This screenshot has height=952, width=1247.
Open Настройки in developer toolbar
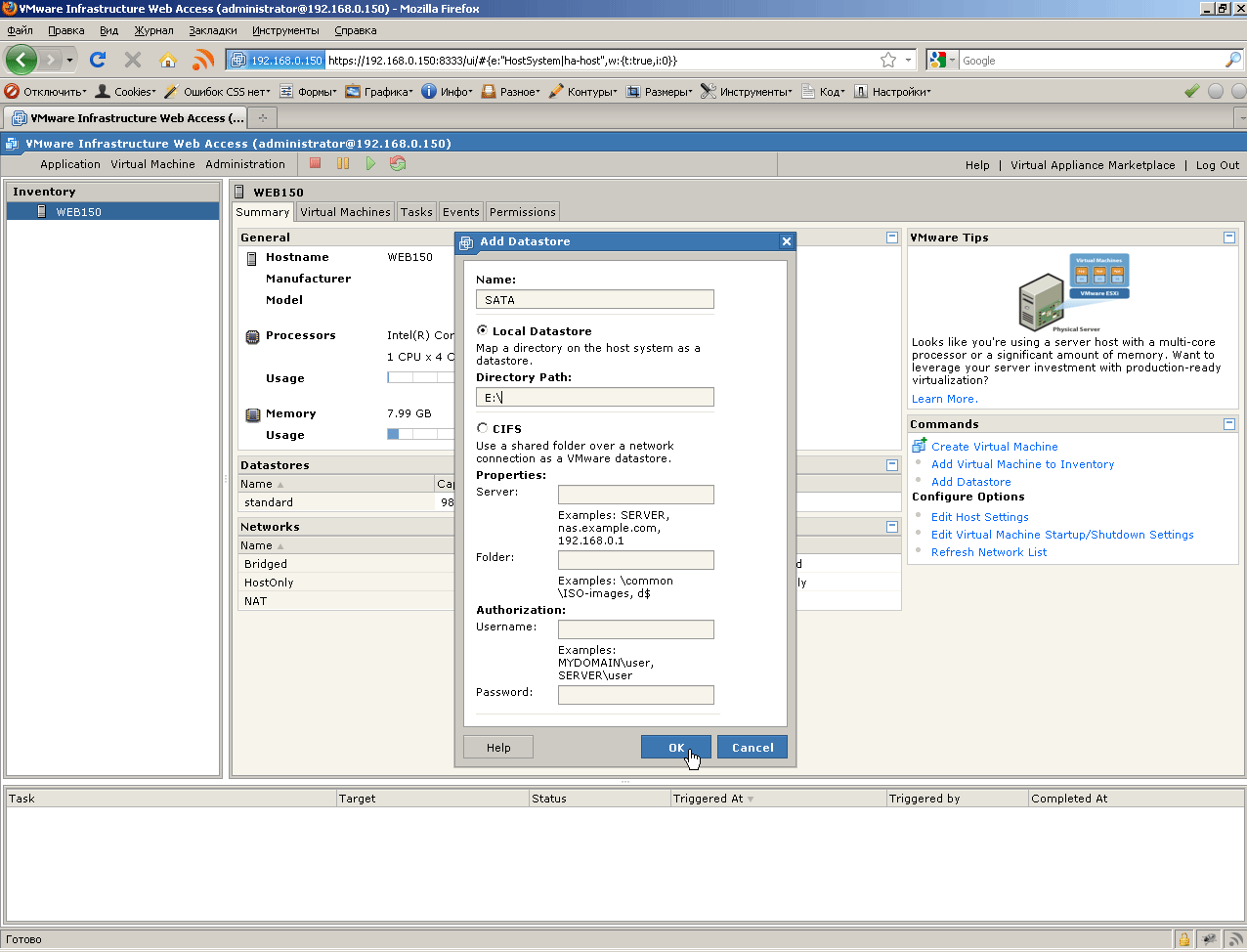tap(892, 91)
